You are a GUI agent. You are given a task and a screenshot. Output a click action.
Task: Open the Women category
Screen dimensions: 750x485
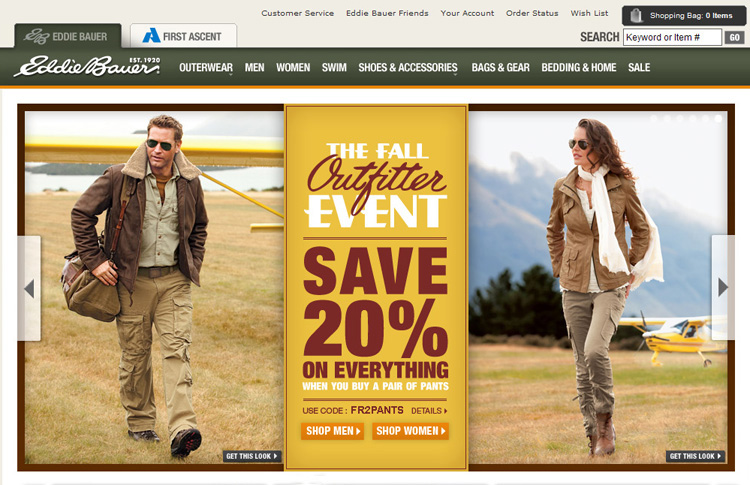(x=293, y=67)
